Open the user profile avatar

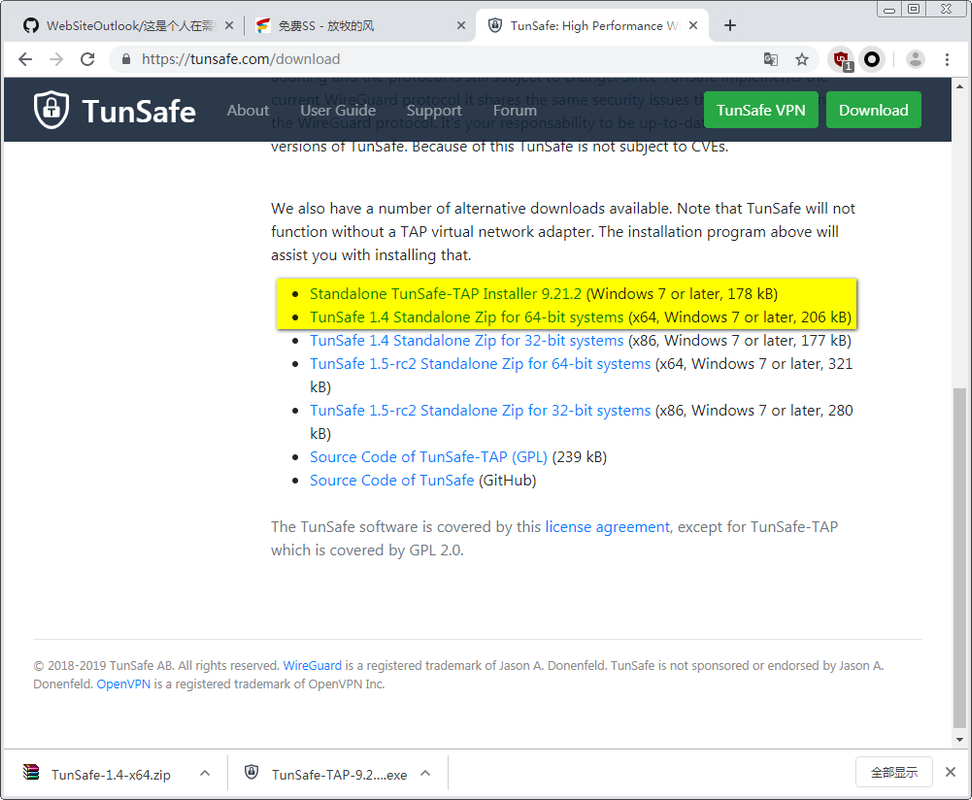pyautogui.click(x=916, y=59)
